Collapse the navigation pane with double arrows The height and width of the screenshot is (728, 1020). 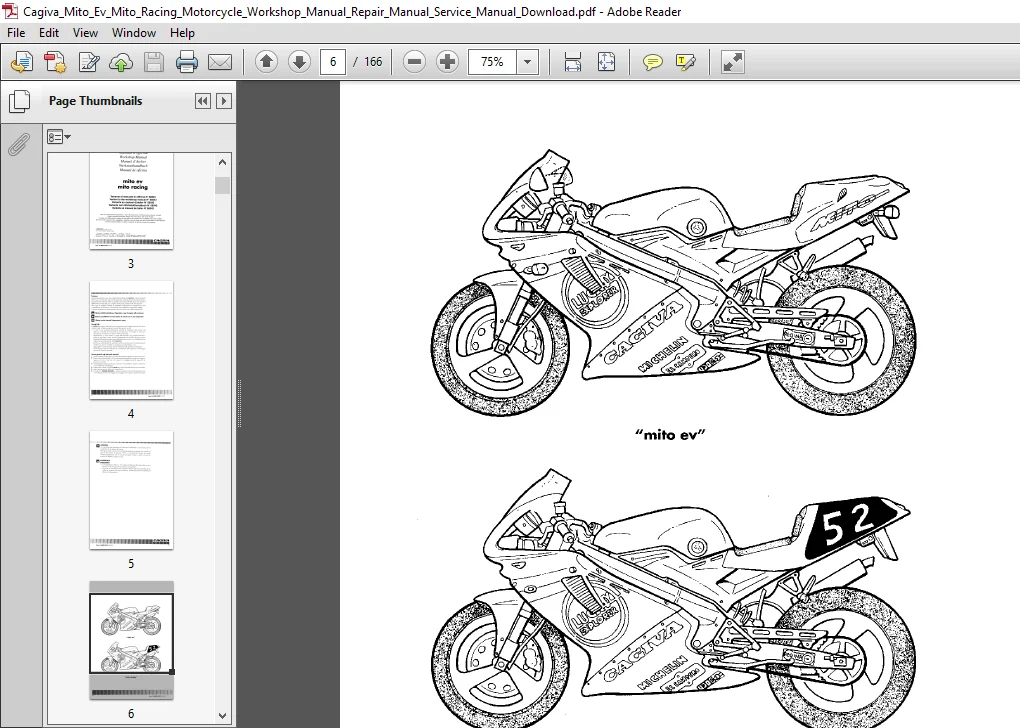(x=203, y=101)
